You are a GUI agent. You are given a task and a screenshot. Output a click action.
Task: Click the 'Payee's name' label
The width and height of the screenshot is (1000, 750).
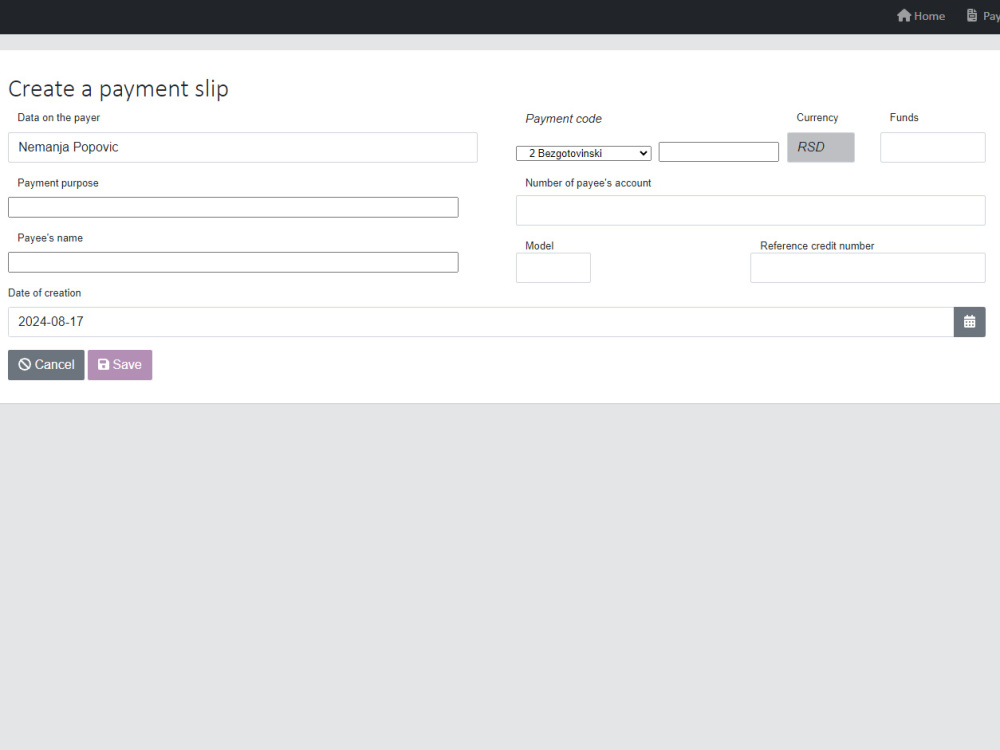pyautogui.click(x=50, y=238)
